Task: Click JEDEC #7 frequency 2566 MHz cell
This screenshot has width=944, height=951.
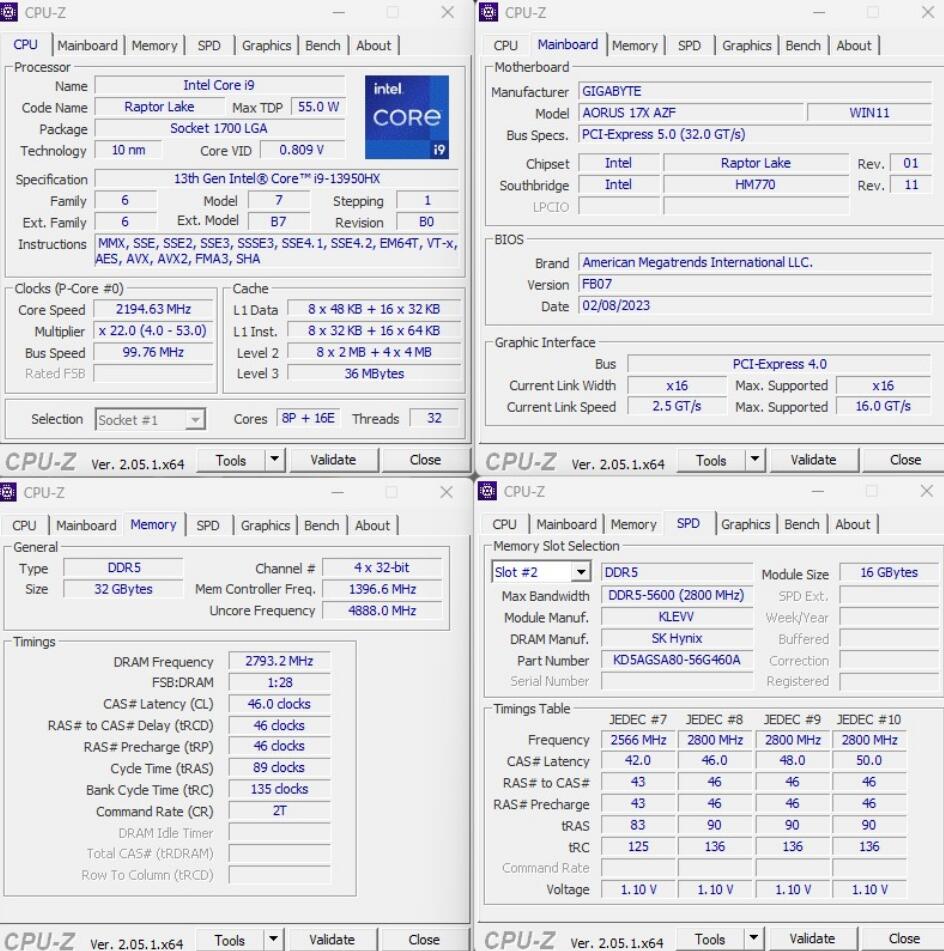Action: 638,740
